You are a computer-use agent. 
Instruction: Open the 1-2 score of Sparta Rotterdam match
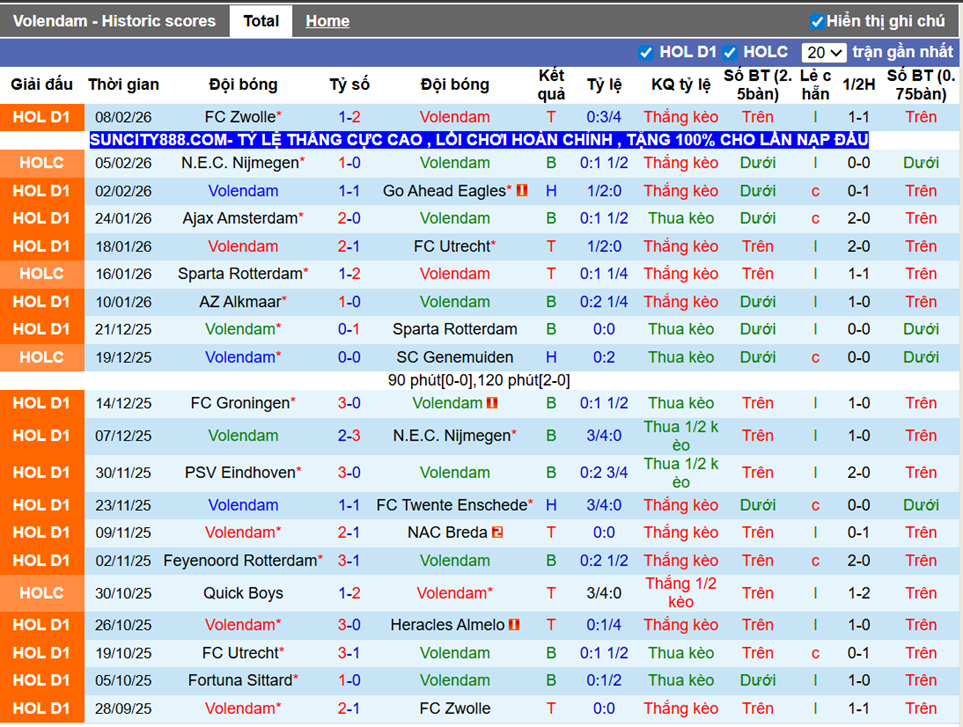349,274
